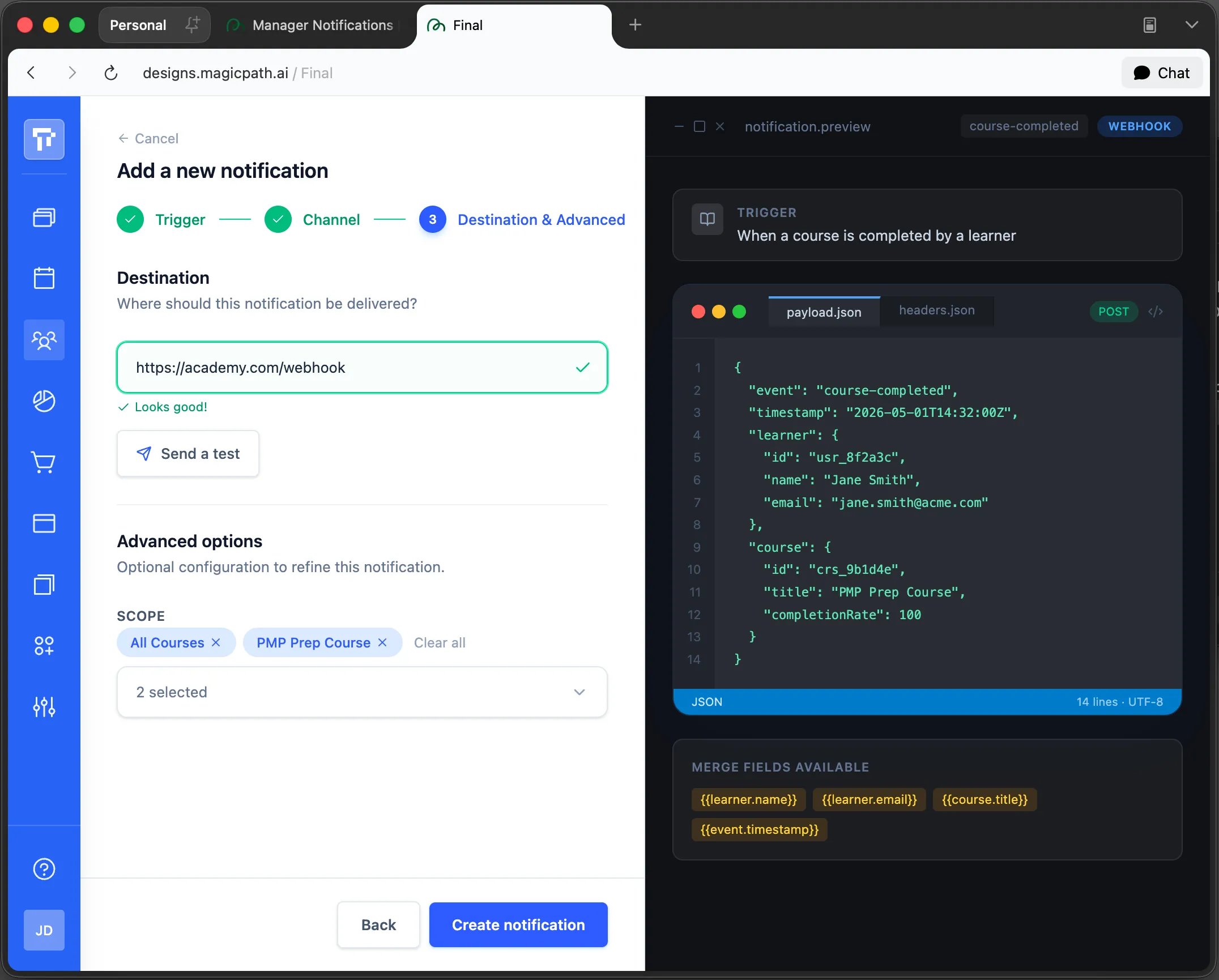Go forward with the browser forward arrow

pos(71,73)
